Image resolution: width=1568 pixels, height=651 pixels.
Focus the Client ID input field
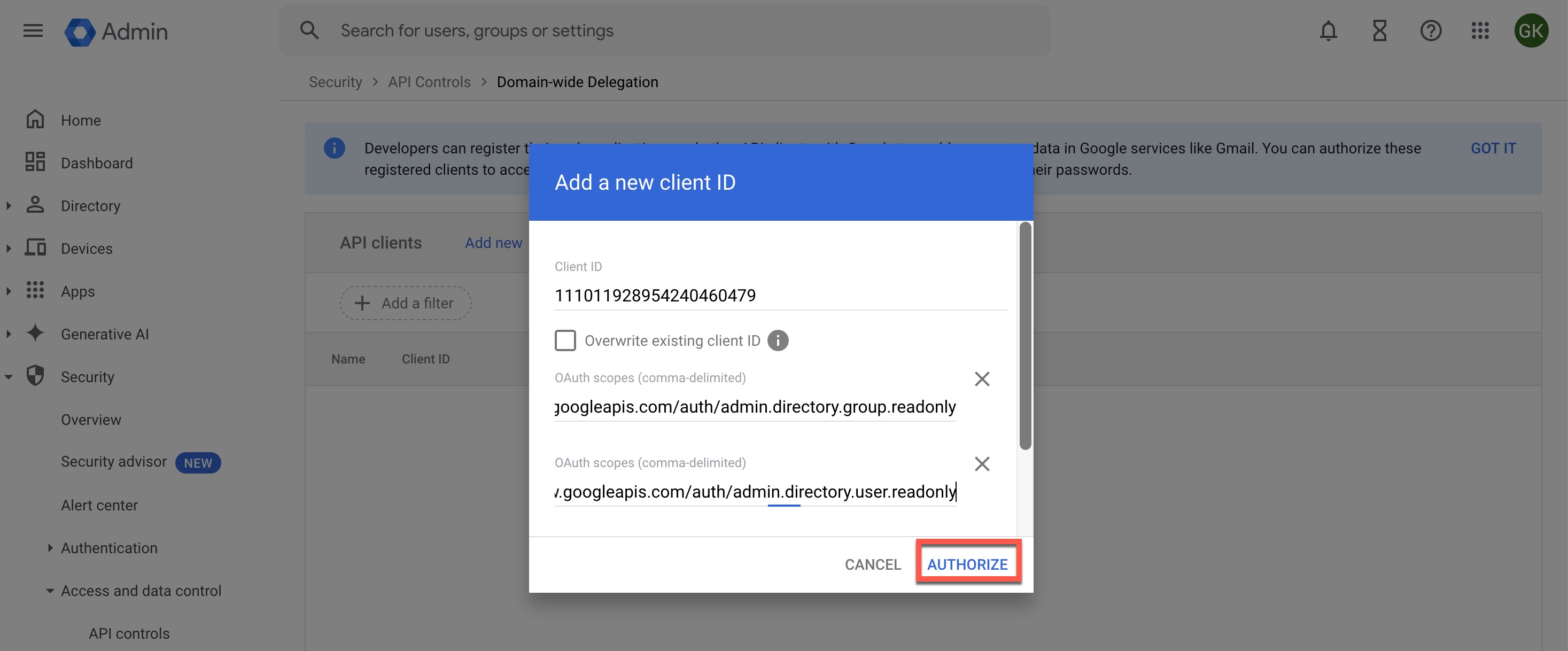pyautogui.click(x=779, y=296)
